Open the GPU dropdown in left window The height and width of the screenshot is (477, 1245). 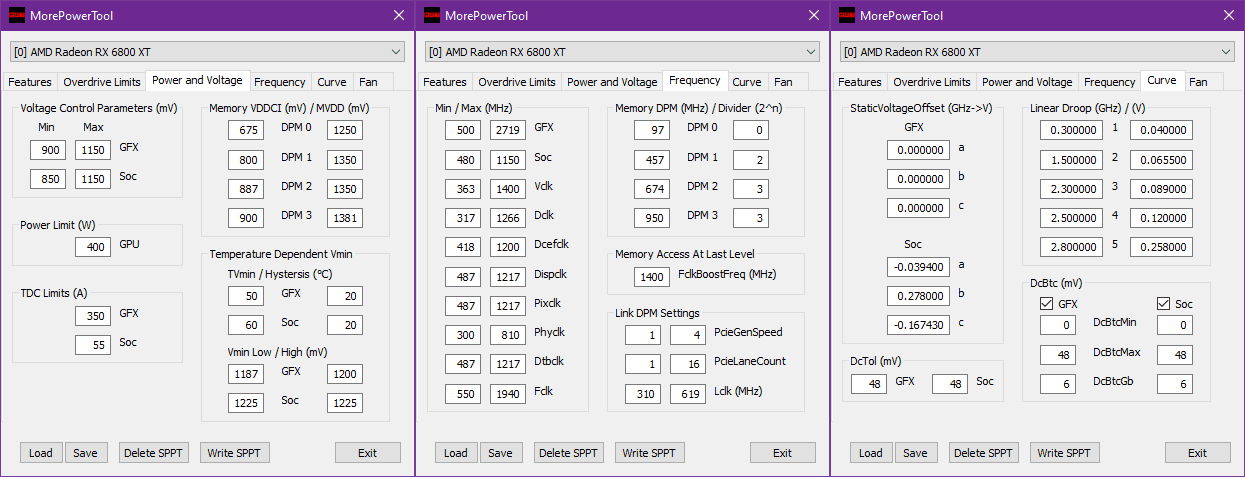pyautogui.click(x=207, y=52)
